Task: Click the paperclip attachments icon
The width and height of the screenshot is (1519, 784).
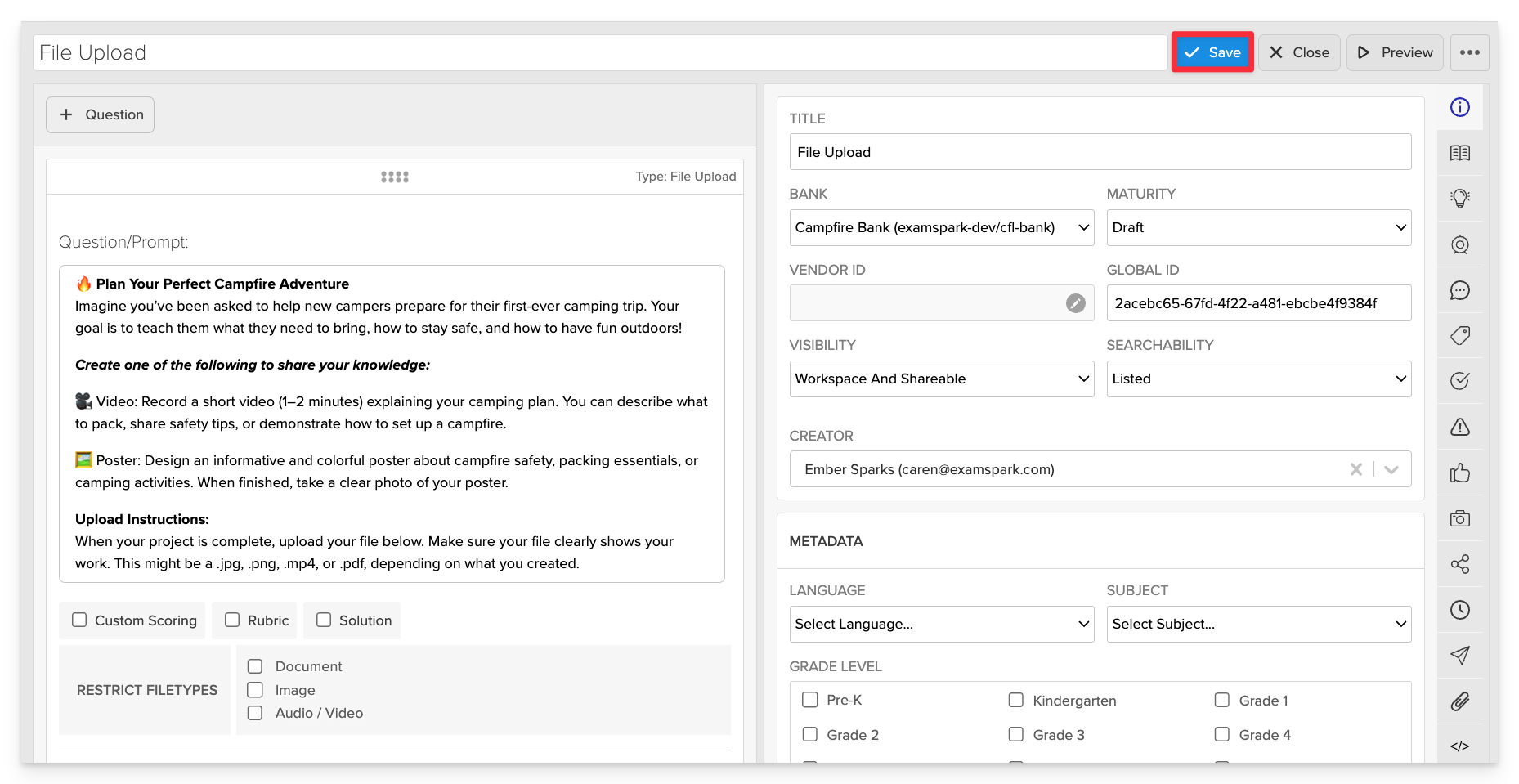Action: [1459, 701]
